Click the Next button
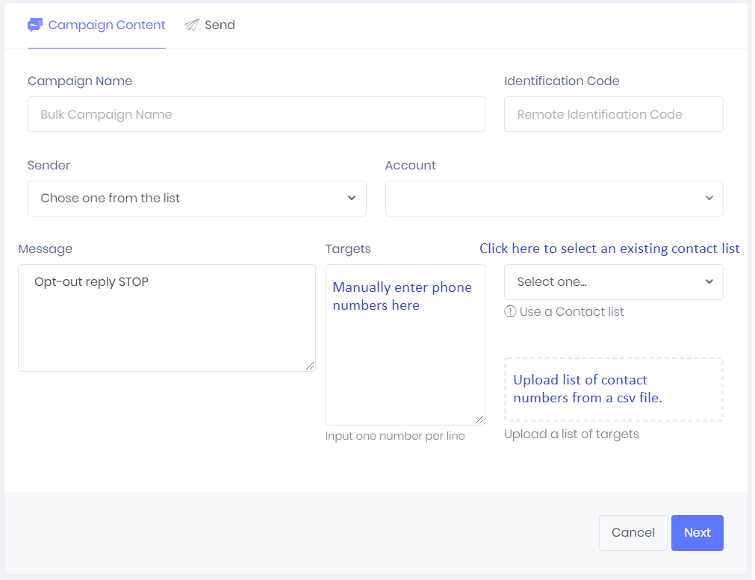Image resolution: width=755 pixels, height=580 pixels. pyautogui.click(x=697, y=532)
